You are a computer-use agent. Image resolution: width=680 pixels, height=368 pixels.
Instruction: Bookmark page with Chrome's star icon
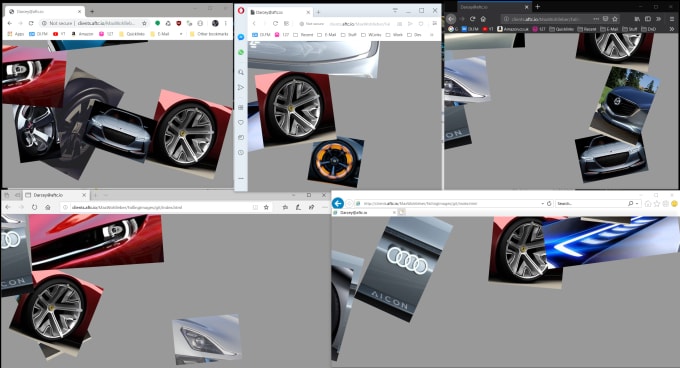pyautogui.click(x=144, y=23)
